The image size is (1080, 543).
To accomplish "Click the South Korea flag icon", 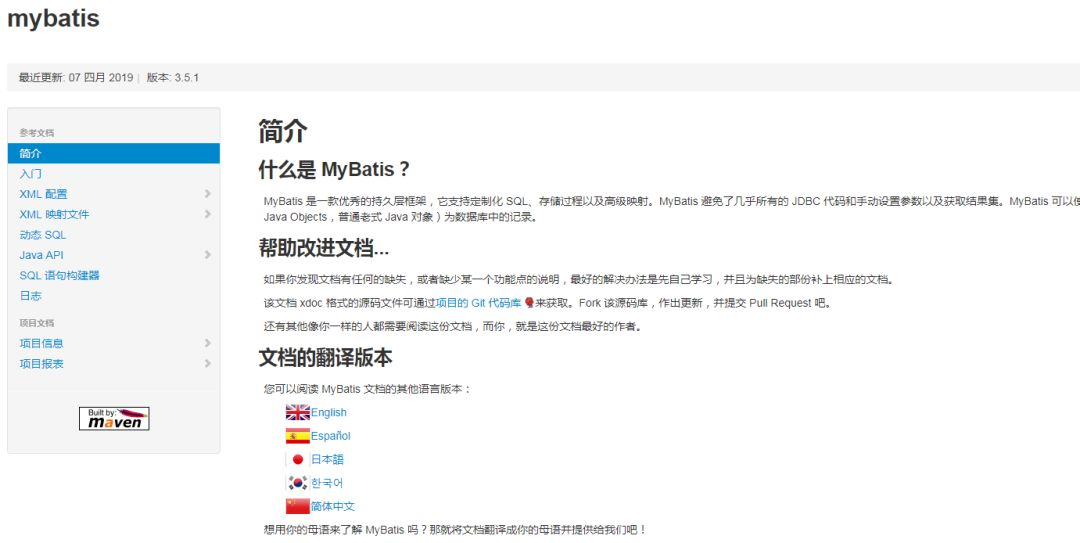I will [298, 482].
